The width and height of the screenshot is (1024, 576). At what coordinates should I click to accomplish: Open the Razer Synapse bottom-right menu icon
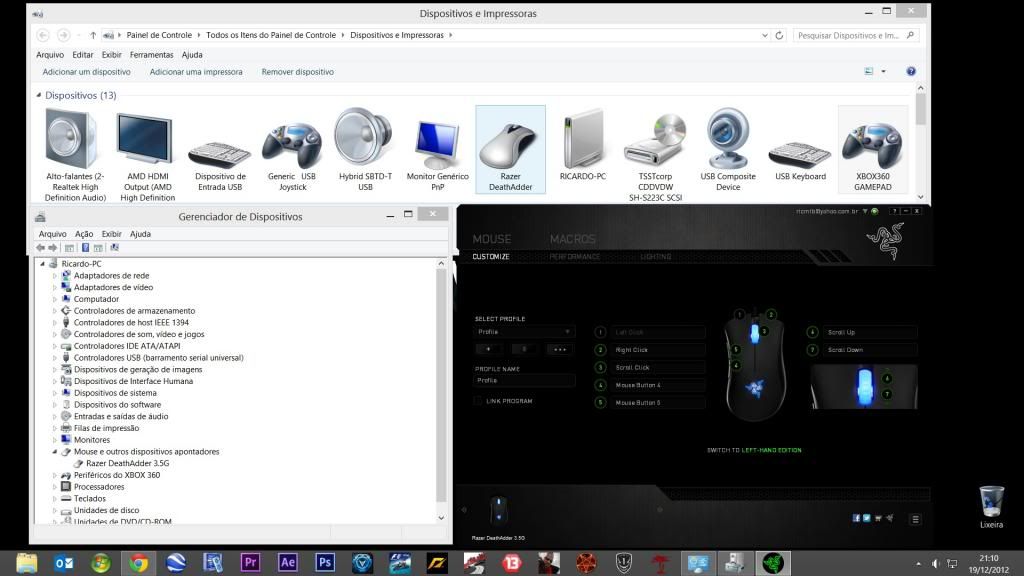click(915, 519)
